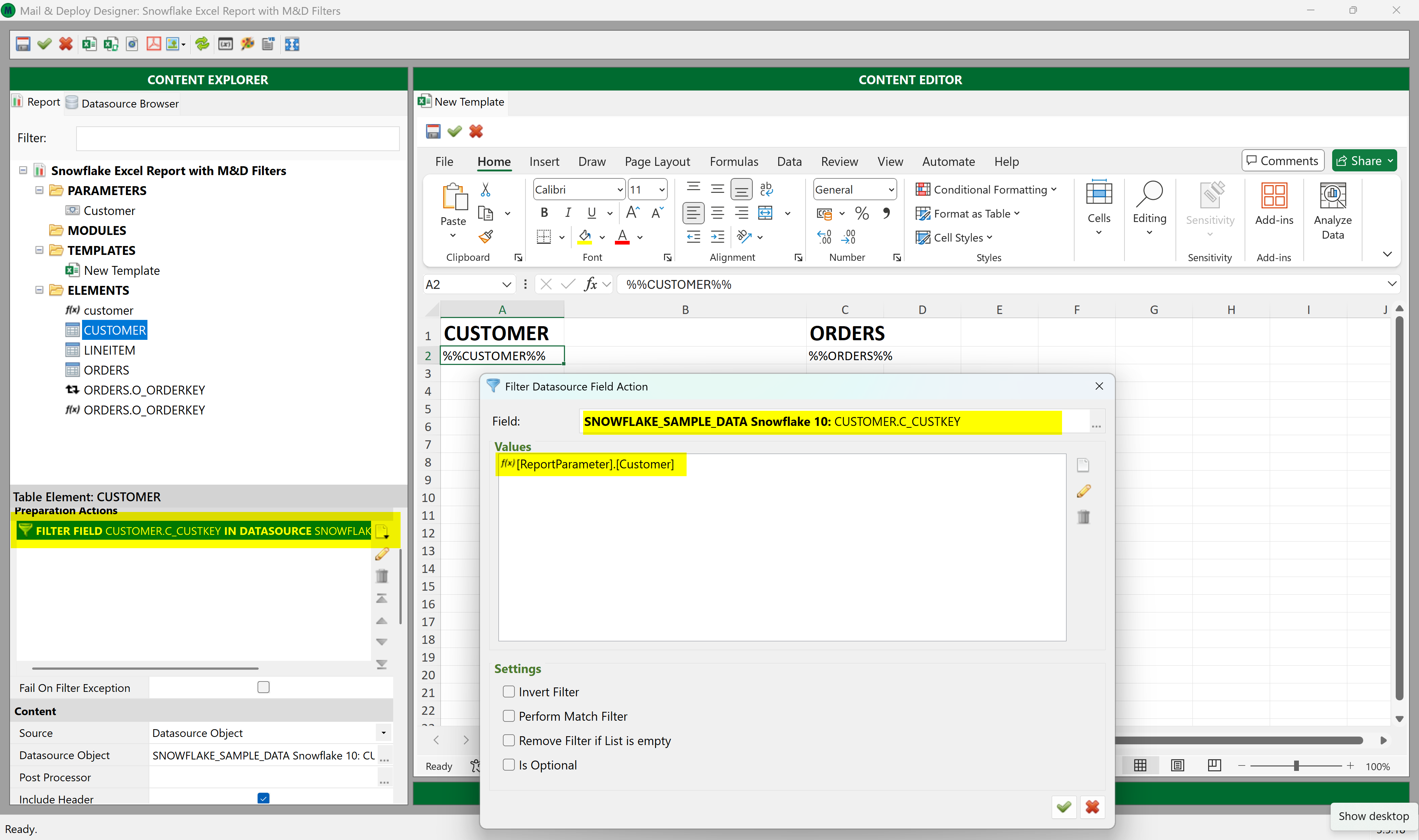Open the font size dropdown

click(x=662, y=189)
